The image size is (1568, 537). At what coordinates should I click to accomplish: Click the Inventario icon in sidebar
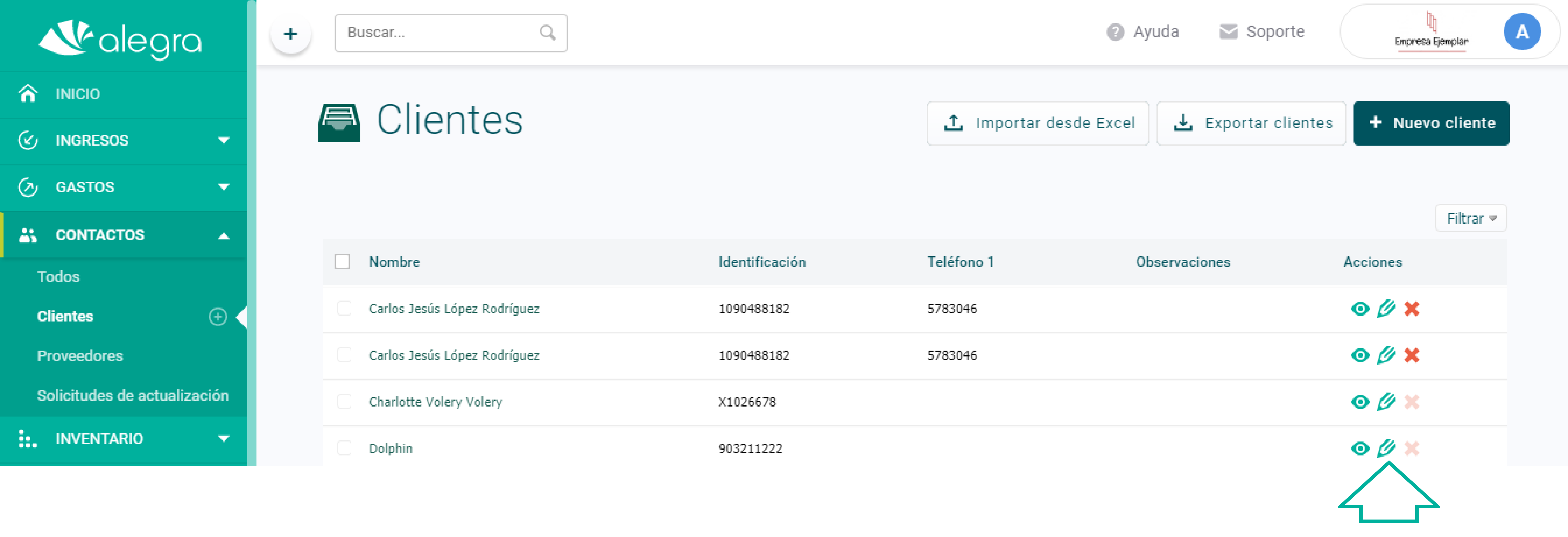tap(28, 439)
